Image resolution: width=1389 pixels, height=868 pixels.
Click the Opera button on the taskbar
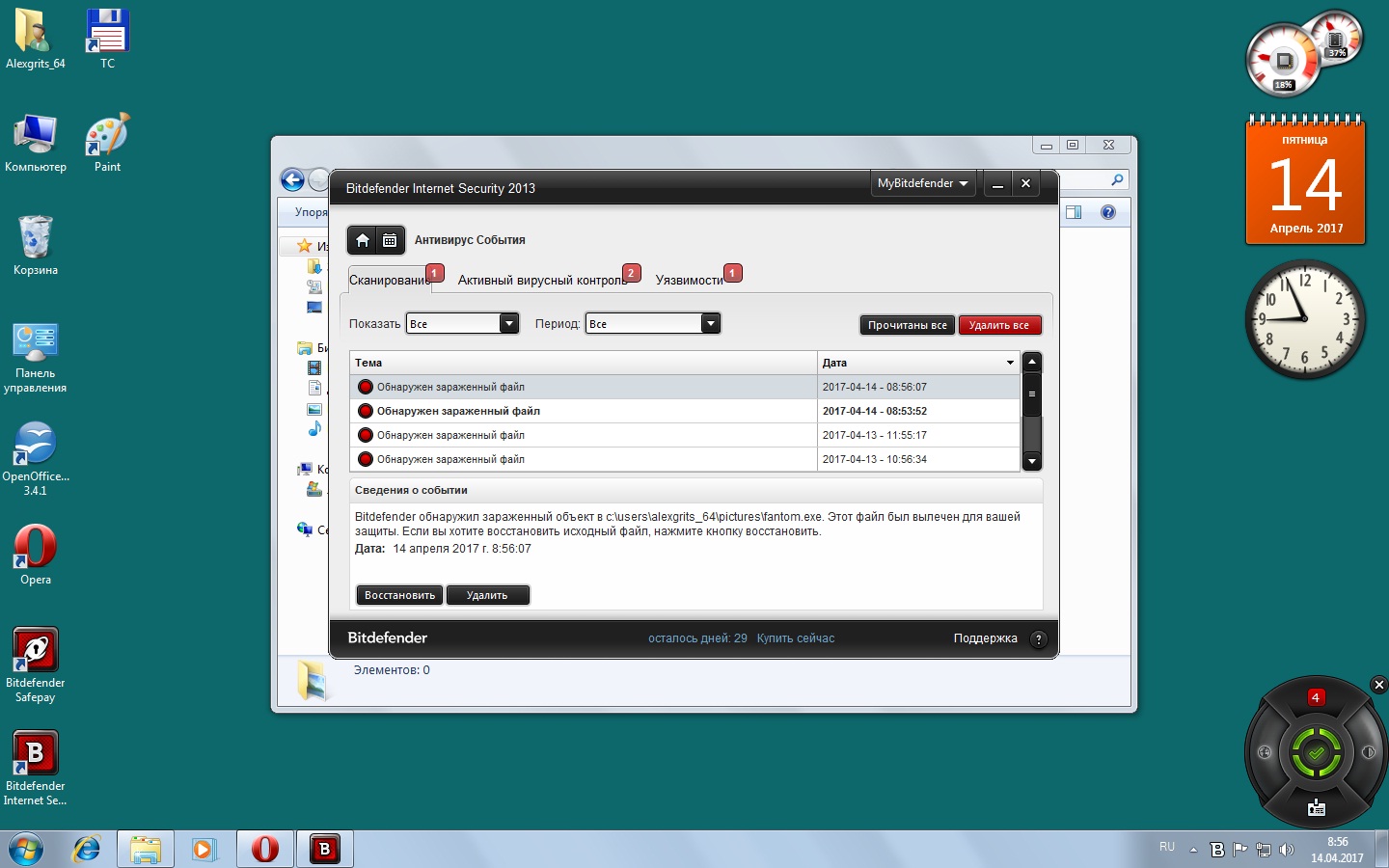(265, 849)
